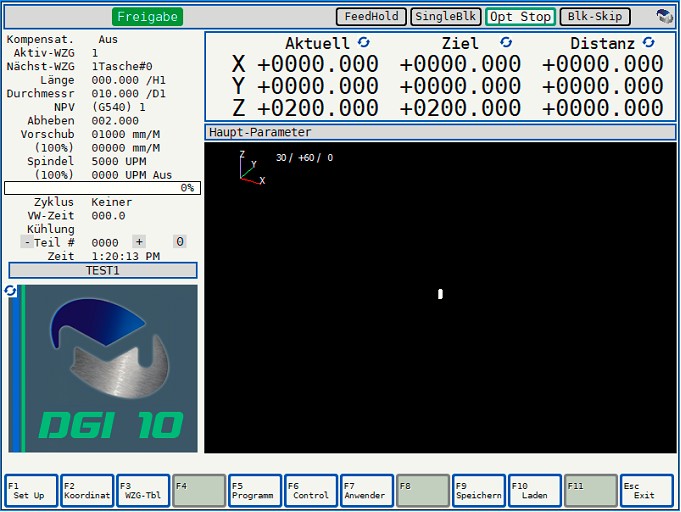681x512 pixels.
Task: Click the Vorschub 01000 mm/M value
Action: pos(126,134)
